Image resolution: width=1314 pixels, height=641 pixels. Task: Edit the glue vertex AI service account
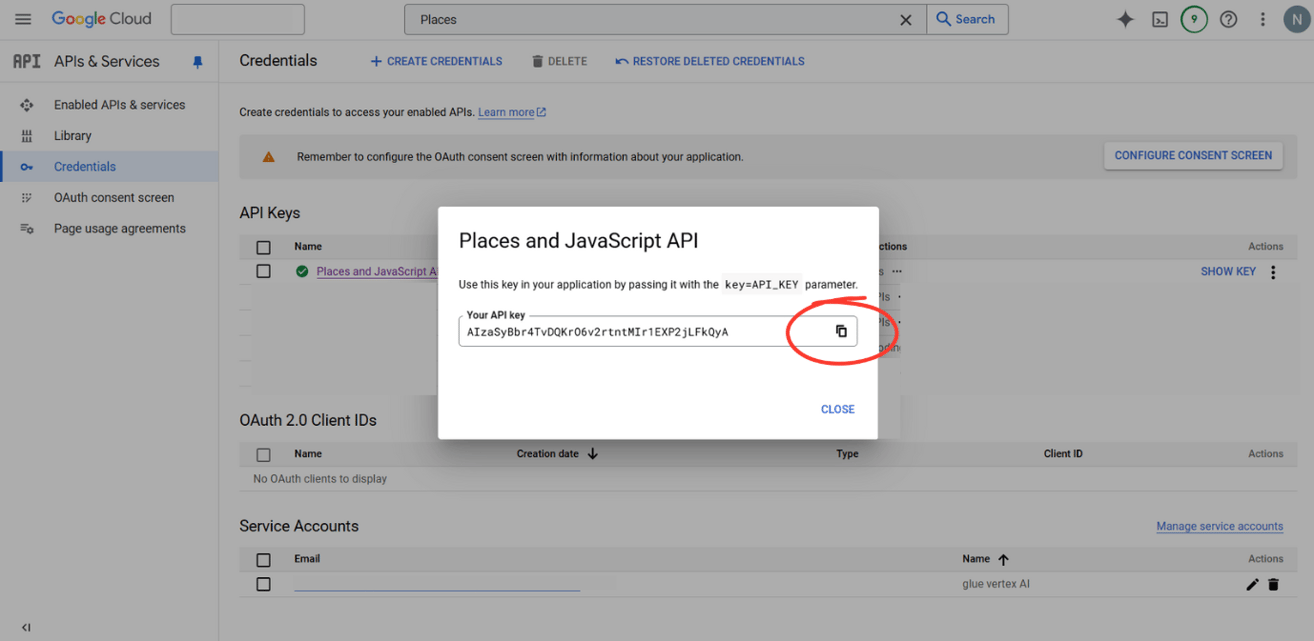click(1252, 584)
